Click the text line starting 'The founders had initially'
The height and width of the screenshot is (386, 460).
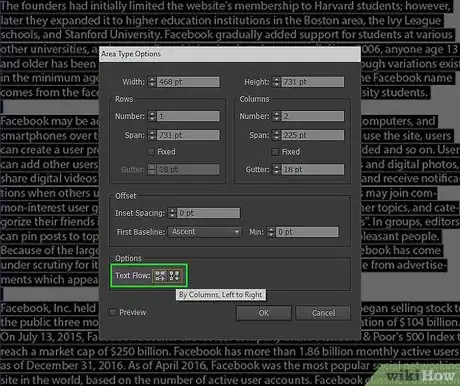click(225, 6)
